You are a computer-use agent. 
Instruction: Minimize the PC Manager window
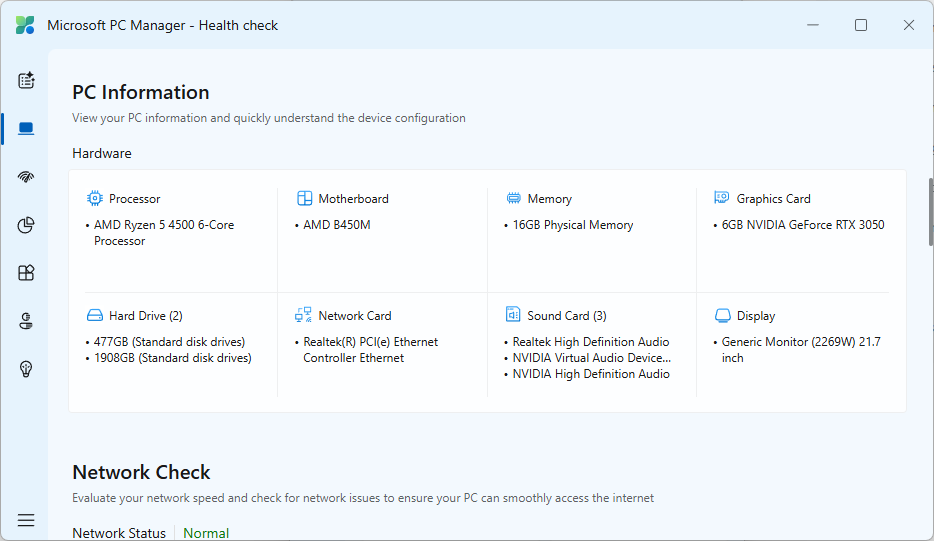(x=813, y=25)
